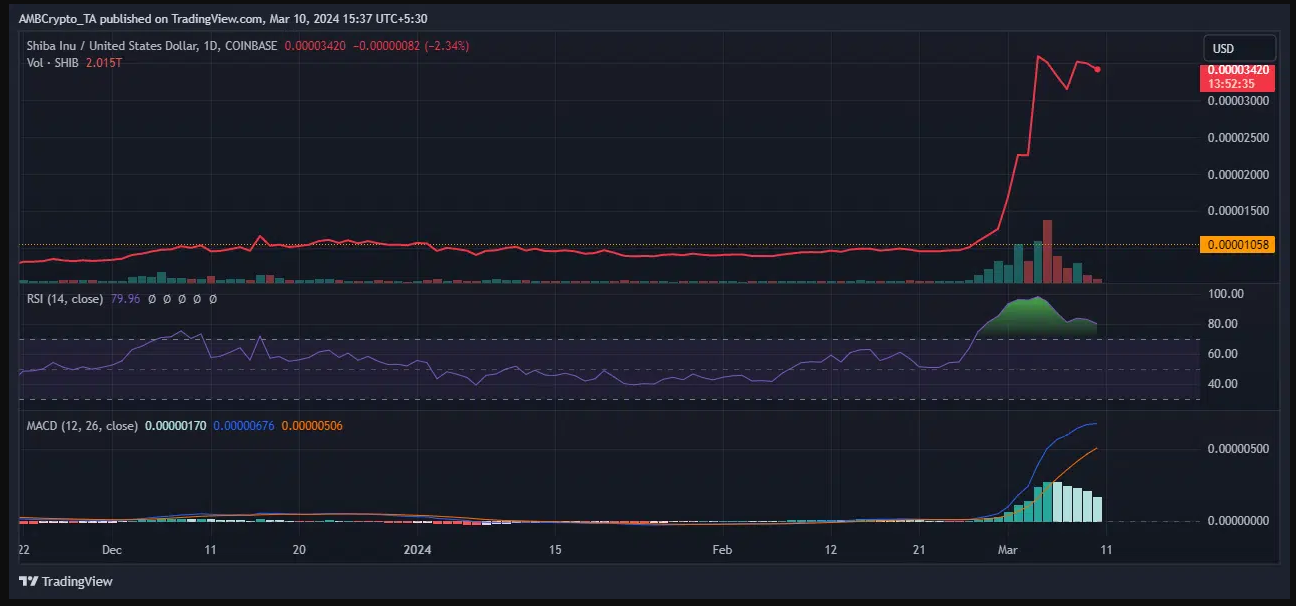Image resolution: width=1296 pixels, height=606 pixels.
Task: Click the 79.96 RSI value
Action: (124, 298)
